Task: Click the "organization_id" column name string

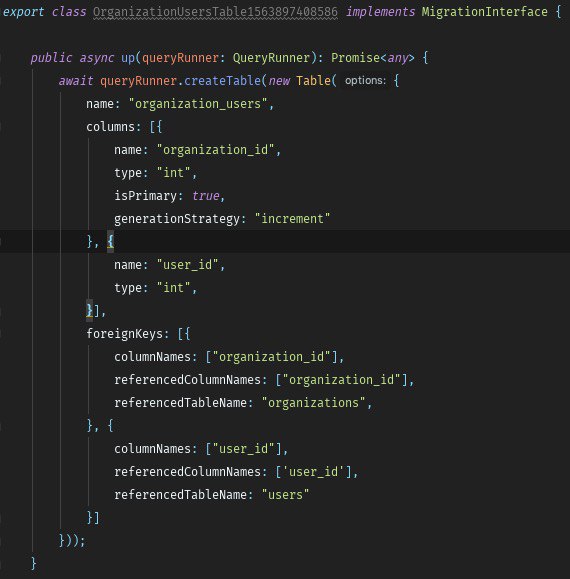Action: click(215, 150)
